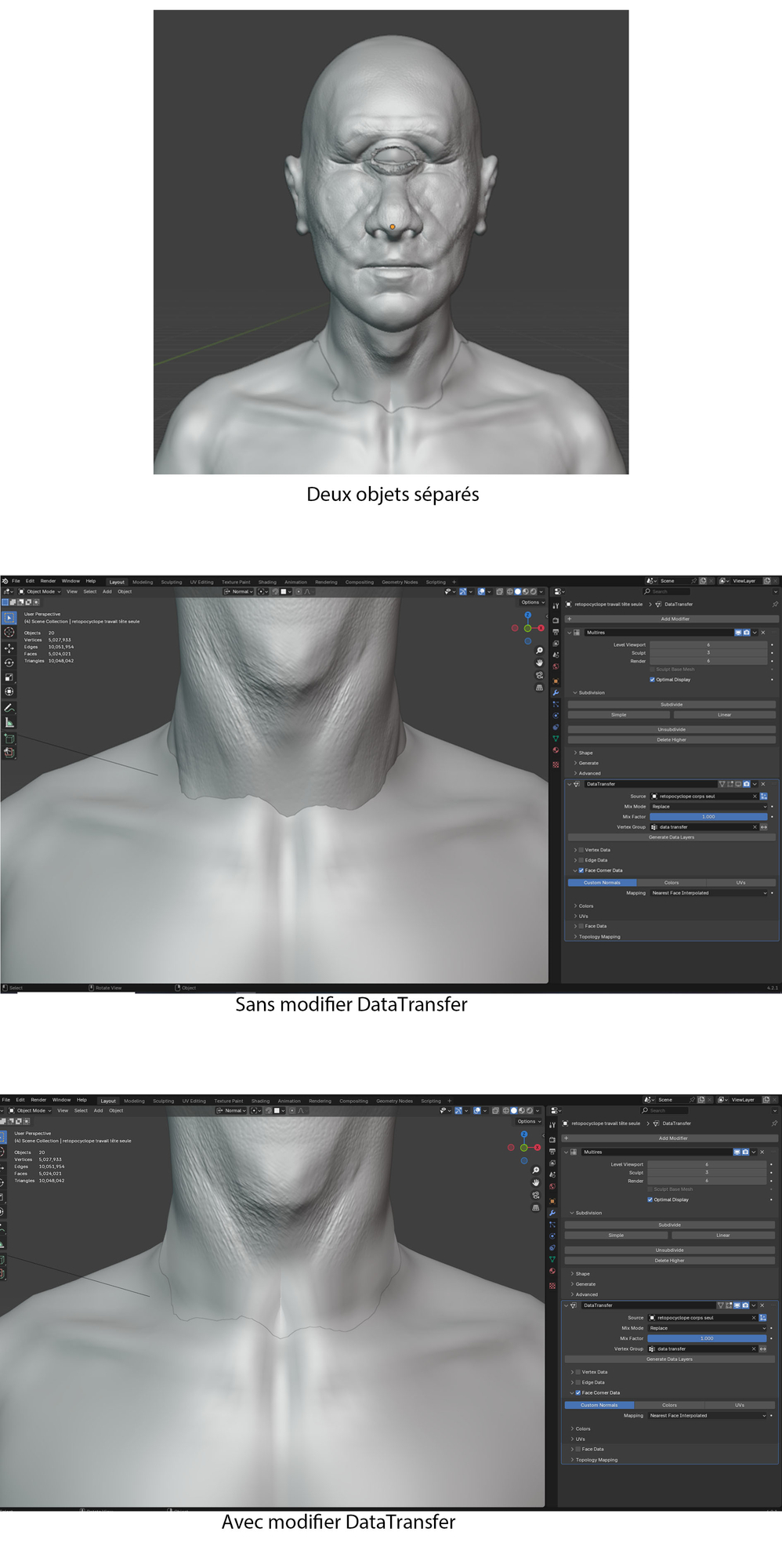Toggle camera view gizmo in middle screenshot viewport

click(x=539, y=675)
